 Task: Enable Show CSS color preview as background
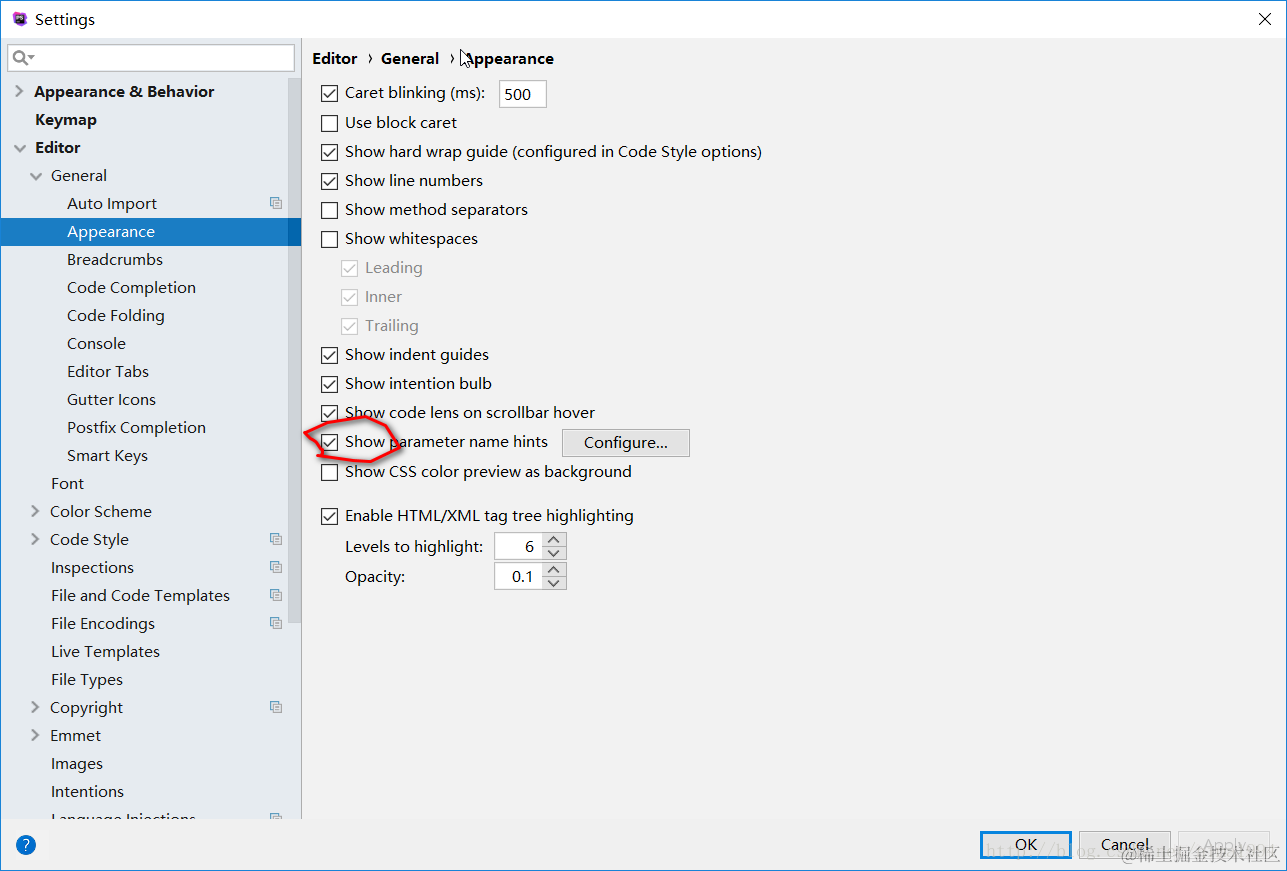coord(329,472)
